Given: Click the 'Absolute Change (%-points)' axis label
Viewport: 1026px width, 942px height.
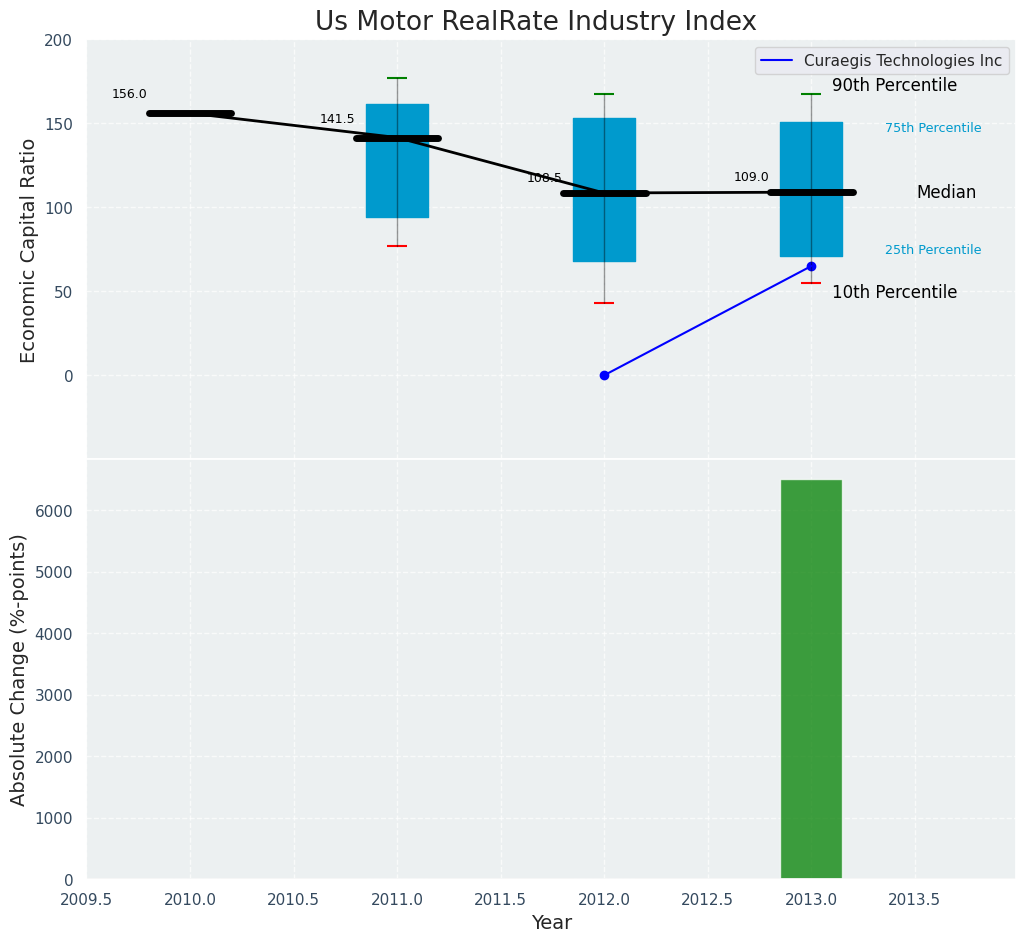Looking at the screenshot, I should point(18,671).
